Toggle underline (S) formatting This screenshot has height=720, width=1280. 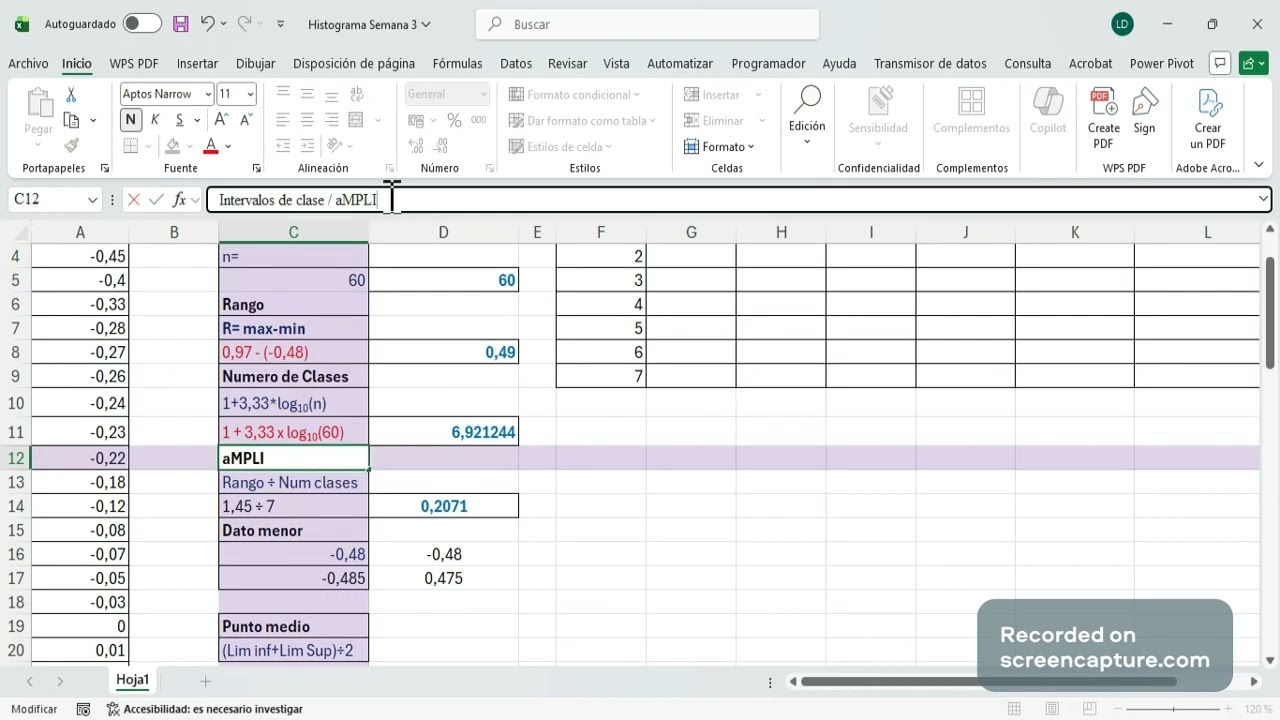180,120
